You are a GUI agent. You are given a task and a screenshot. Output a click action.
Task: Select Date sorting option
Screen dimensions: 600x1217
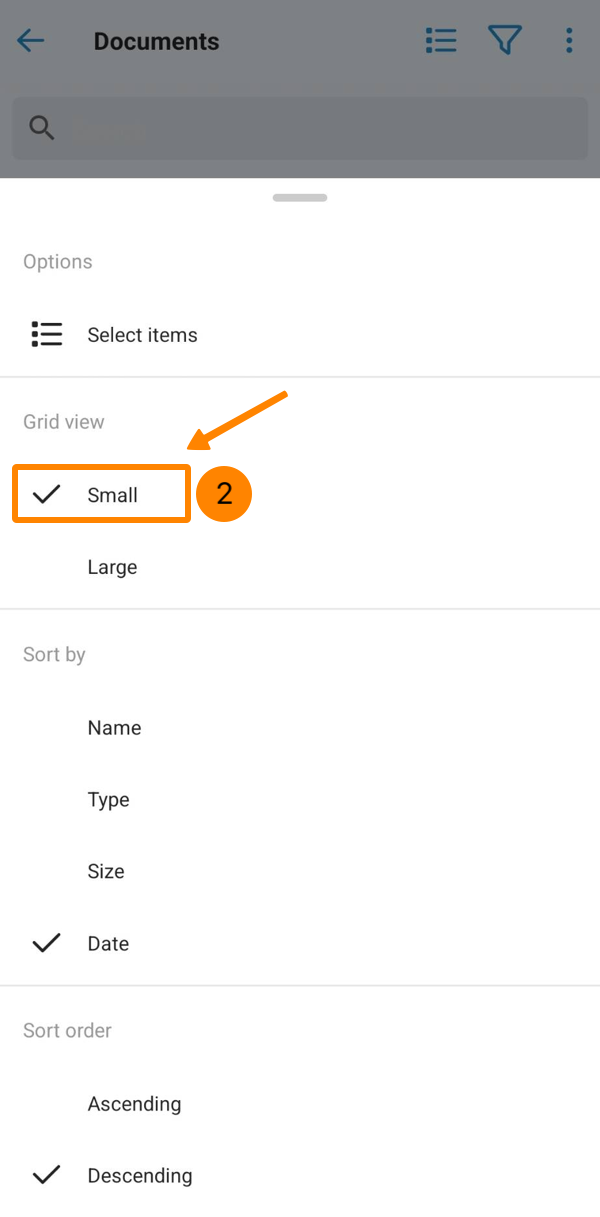click(108, 943)
